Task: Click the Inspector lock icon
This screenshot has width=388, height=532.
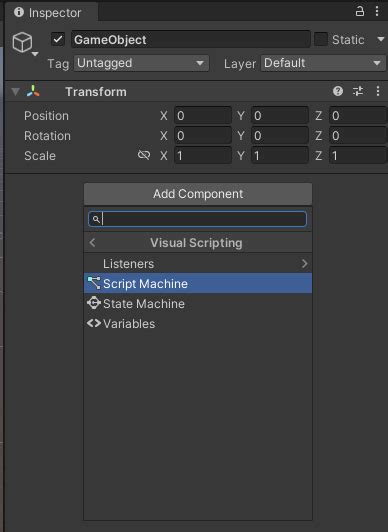Action: click(360, 11)
